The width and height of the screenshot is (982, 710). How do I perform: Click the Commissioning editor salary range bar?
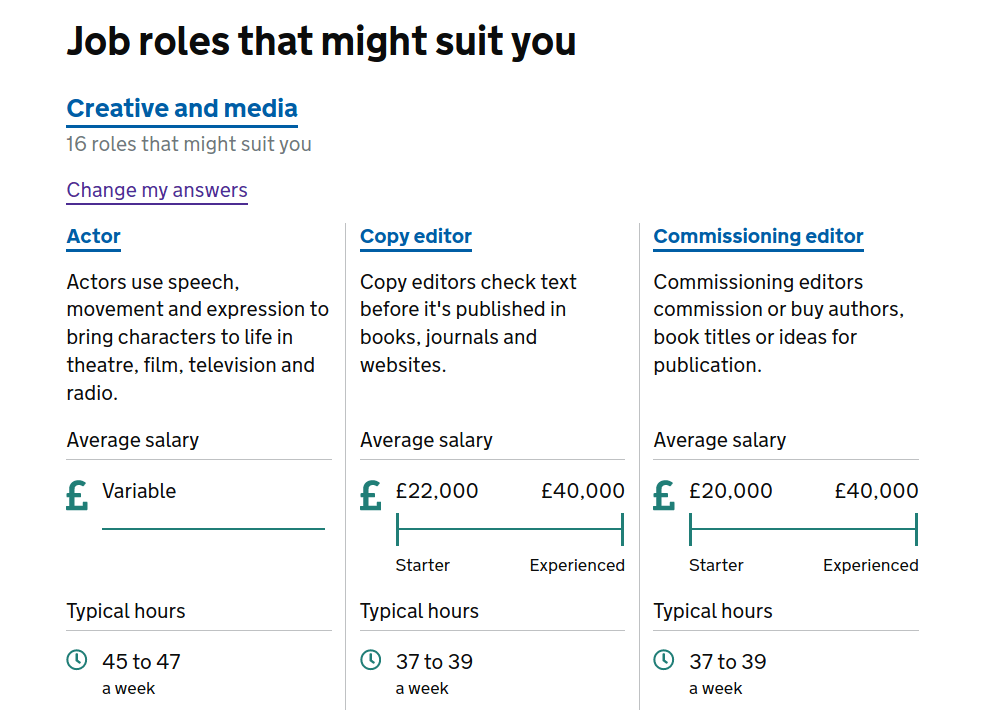803,529
